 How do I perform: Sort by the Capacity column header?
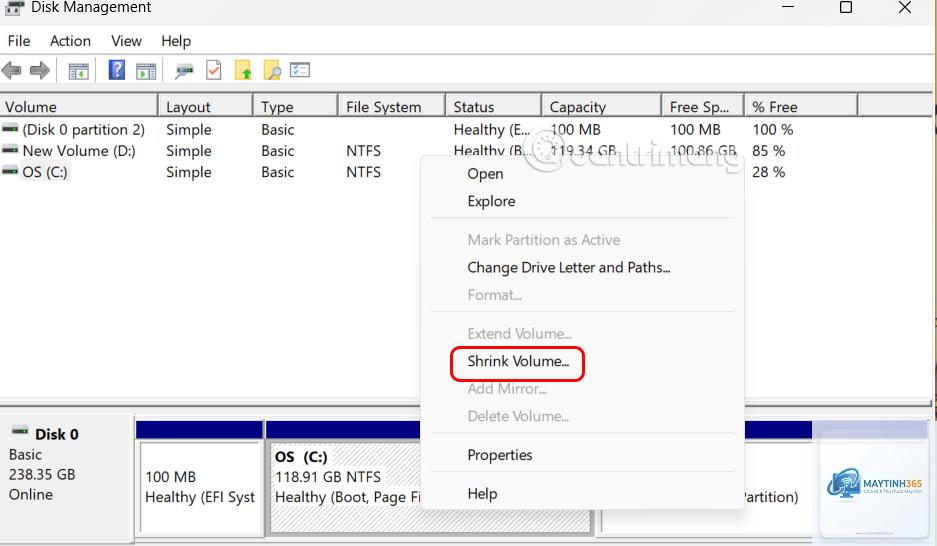[602, 107]
